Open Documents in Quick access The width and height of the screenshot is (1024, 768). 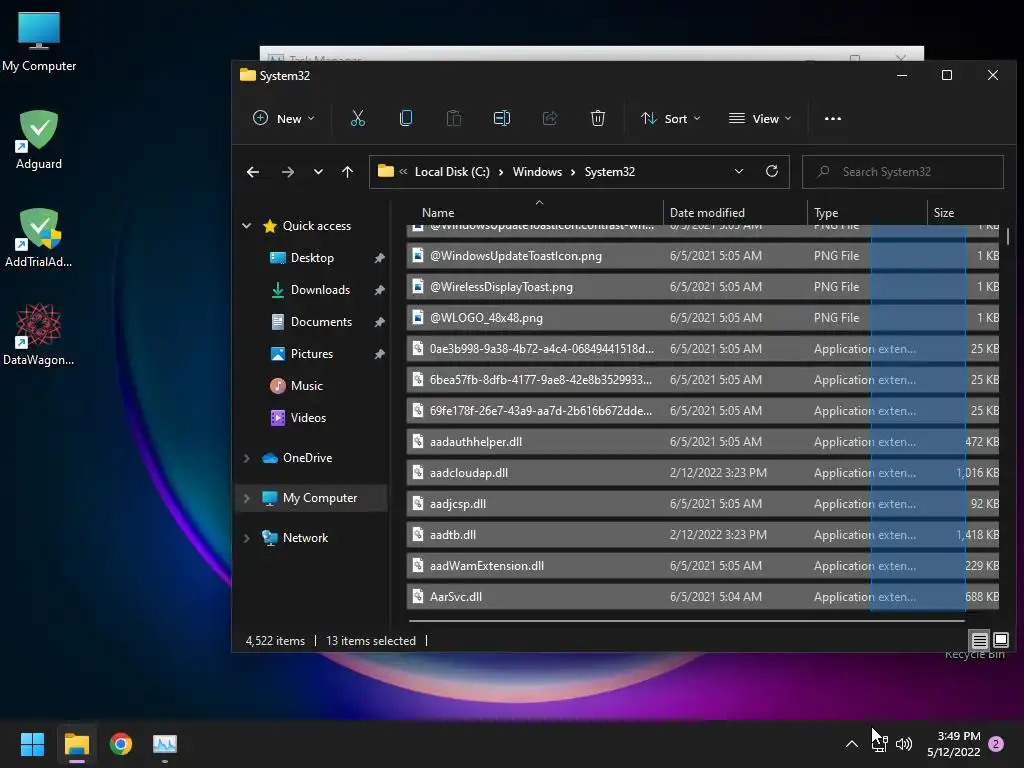point(321,322)
